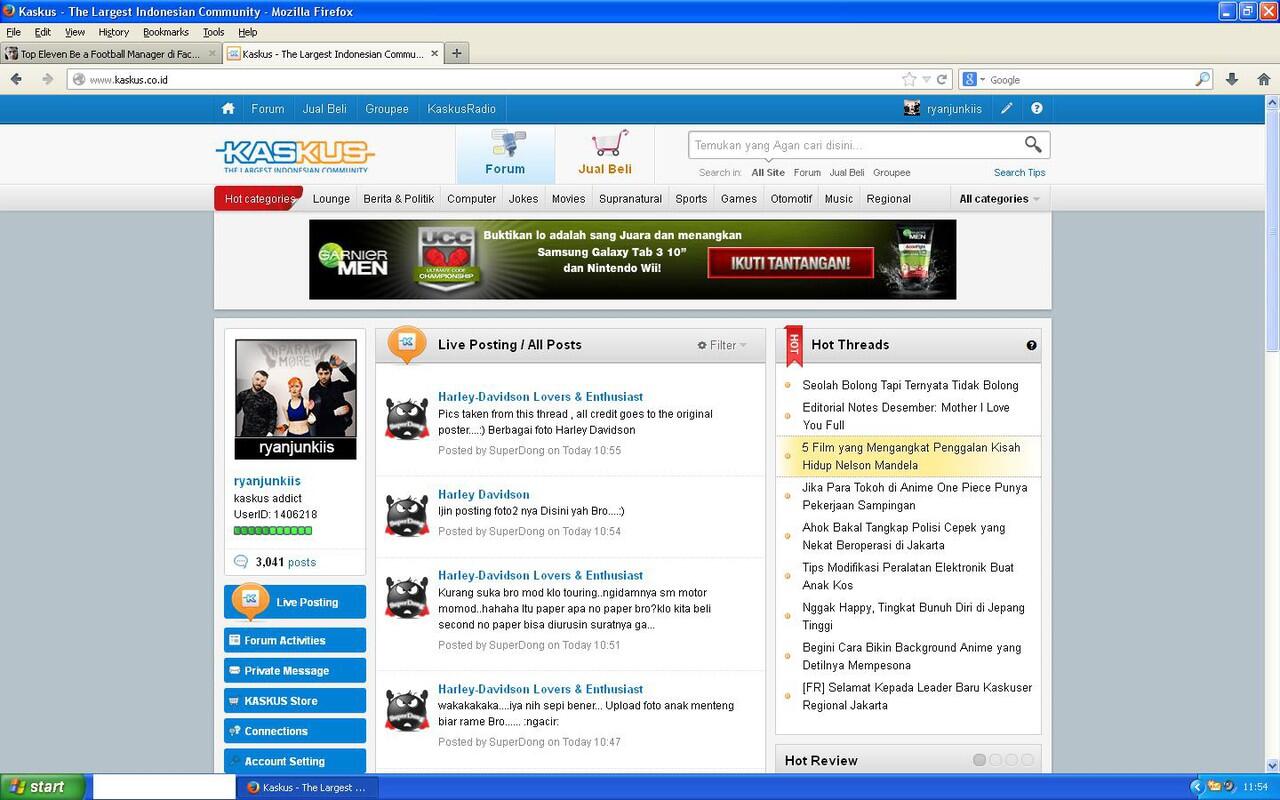Select Forum search scope
1280x800 pixels.
tap(807, 173)
